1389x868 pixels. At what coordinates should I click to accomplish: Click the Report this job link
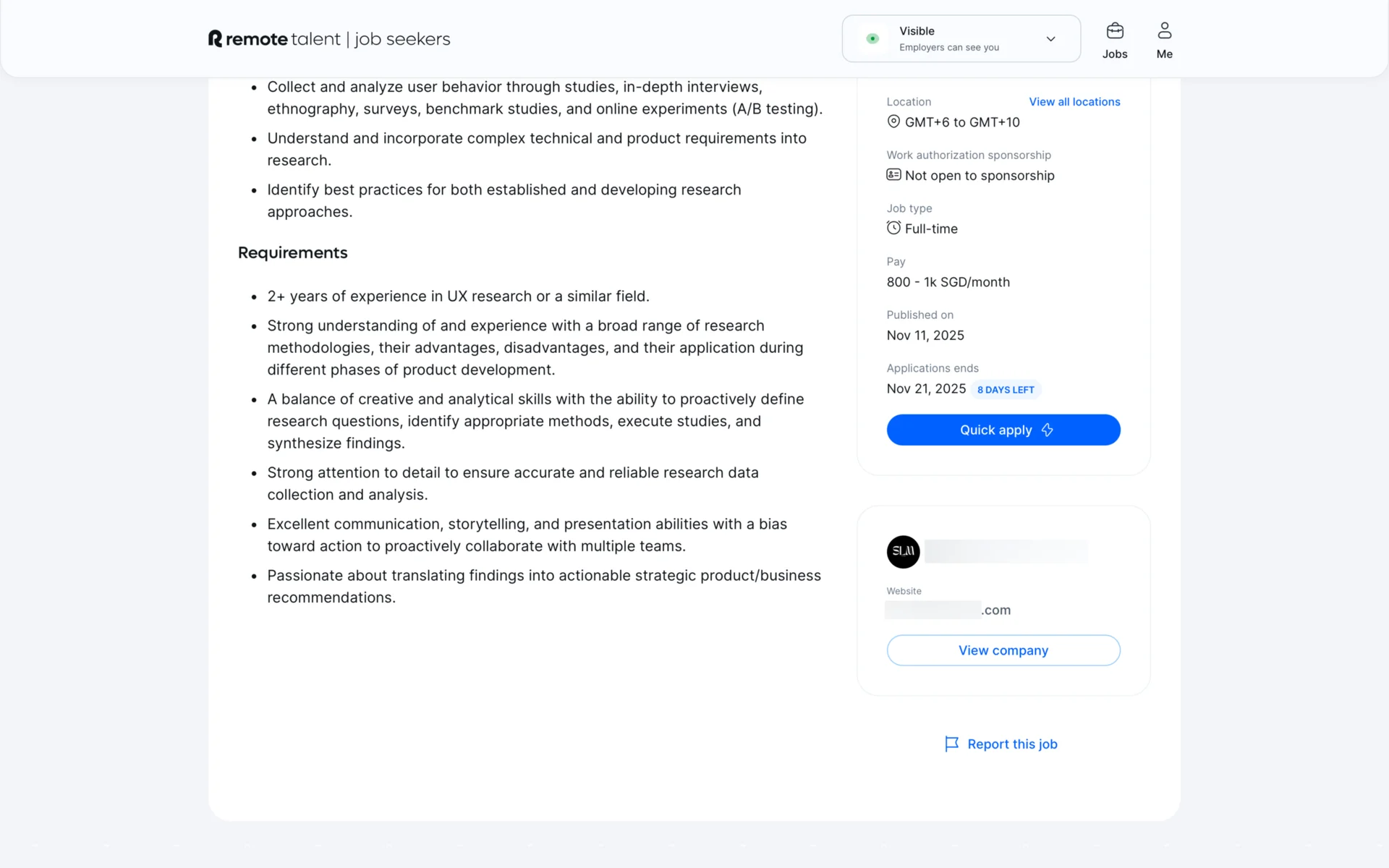point(1011,744)
